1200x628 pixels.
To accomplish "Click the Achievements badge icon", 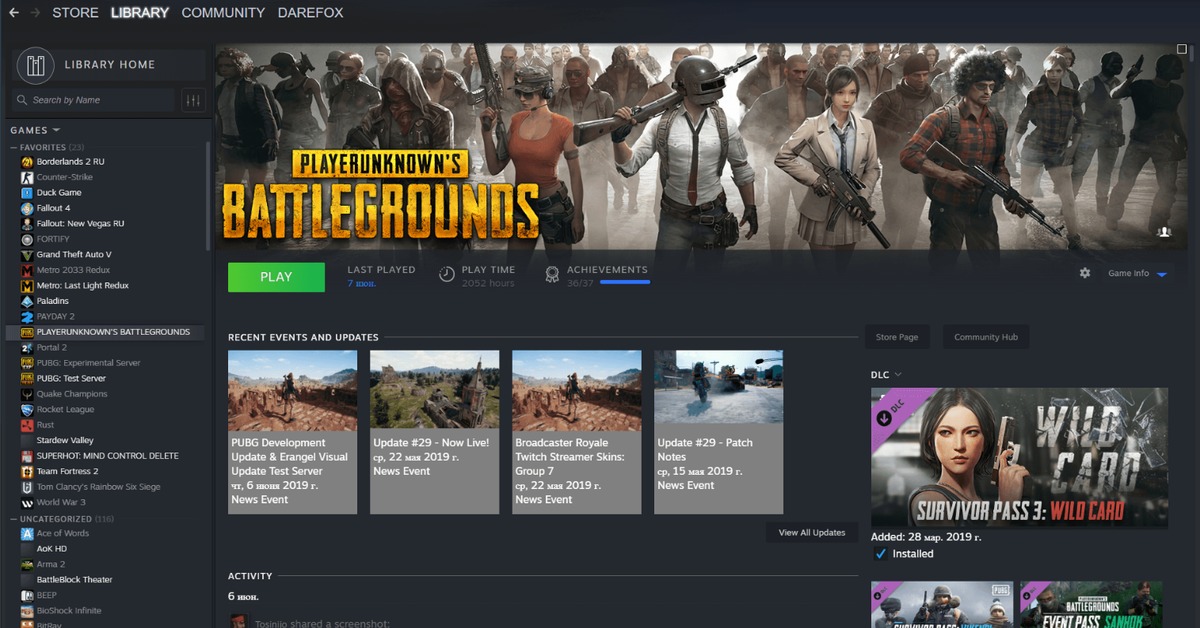I will pyautogui.click(x=552, y=274).
